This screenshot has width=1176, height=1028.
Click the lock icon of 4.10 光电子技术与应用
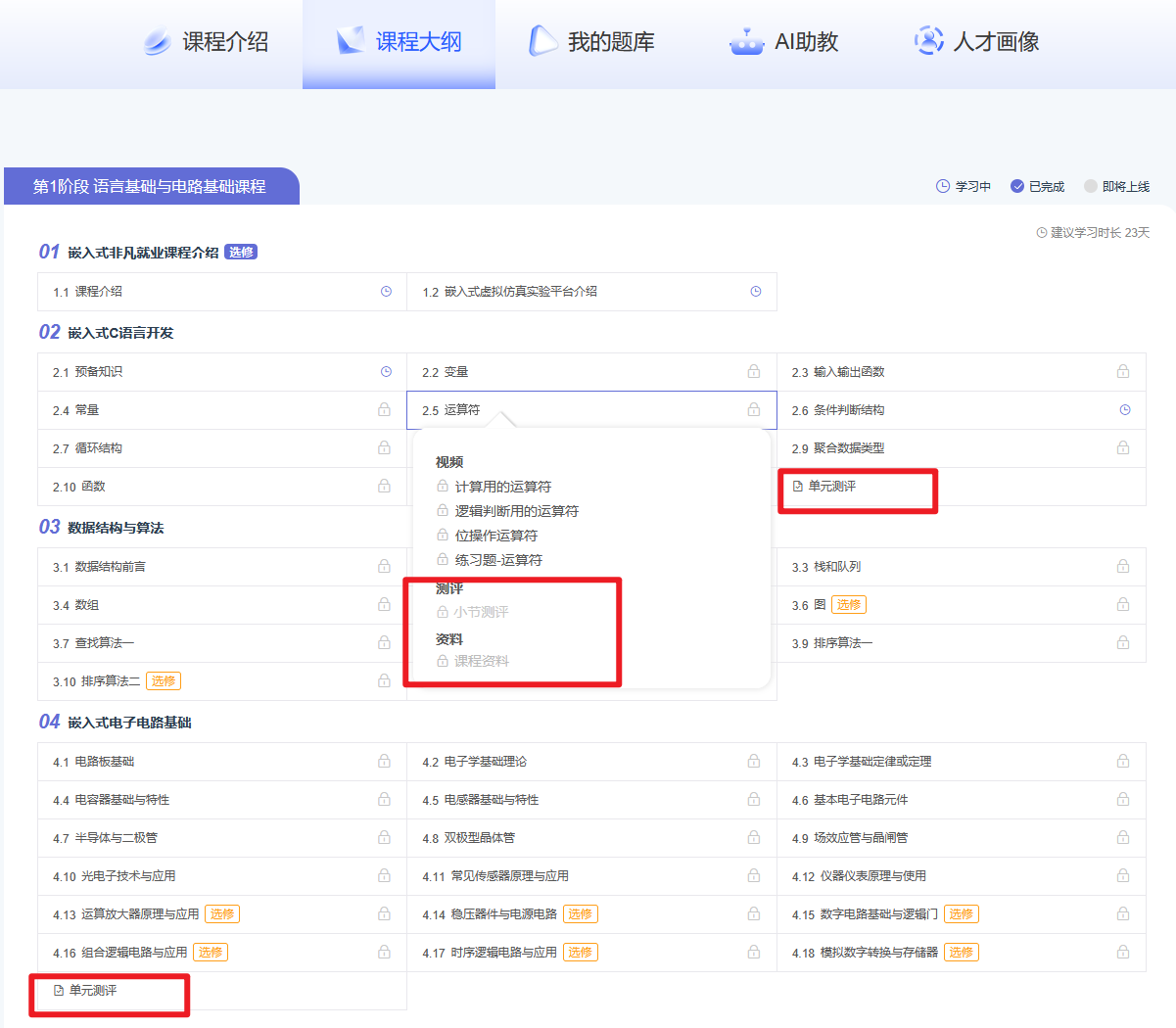pyautogui.click(x=384, y=875)
